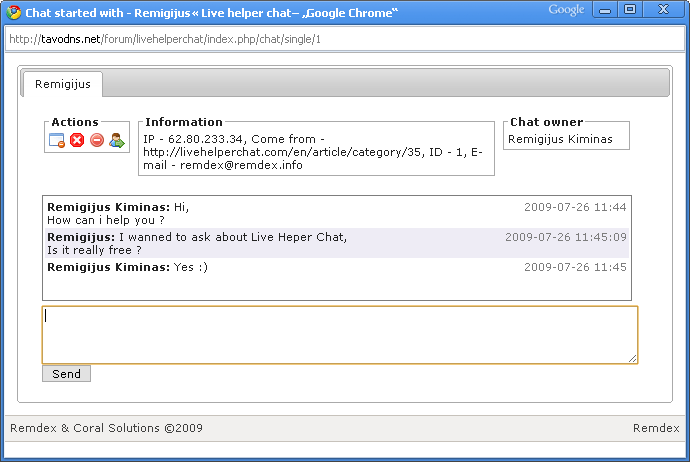The height and width of the screenshot is (462, 690).
Task: Click the Send button
Action: (x=66, y=374)
